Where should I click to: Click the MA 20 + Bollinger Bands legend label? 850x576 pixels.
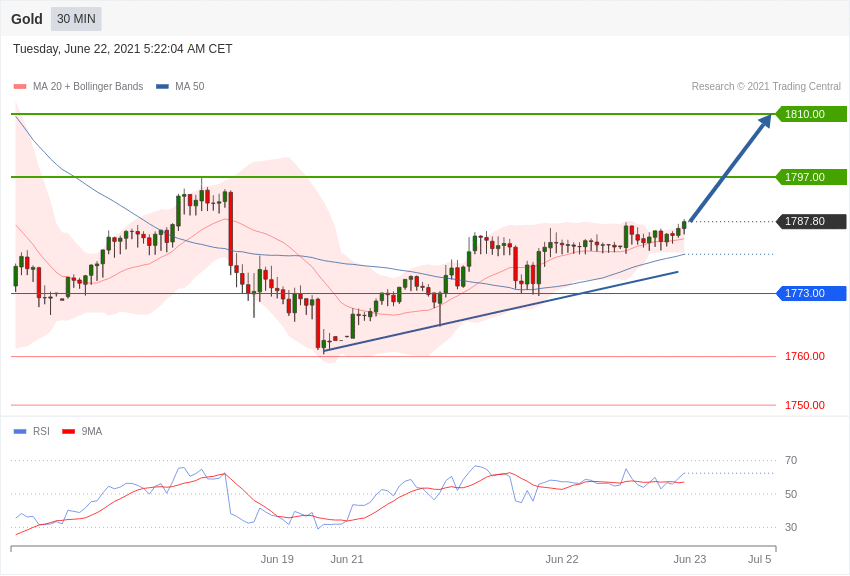tap(88, 86)
